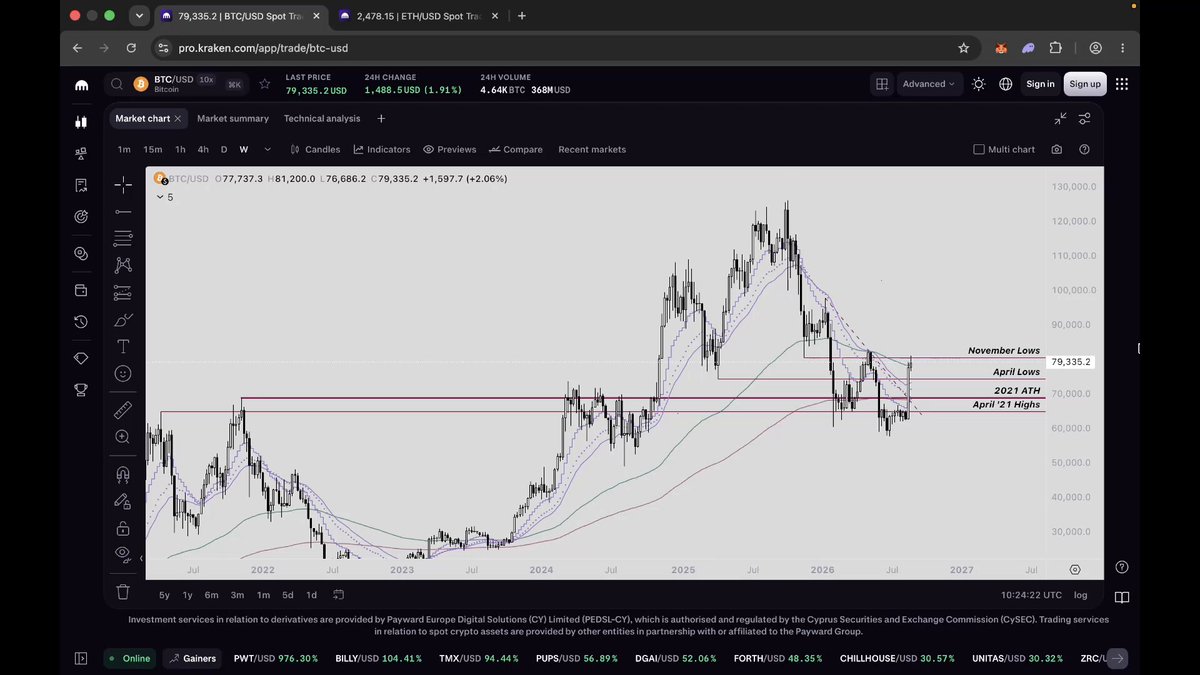The image size is (1200, 675).
Task: Switch to the ETH/USD browser tab
Action: pos(419,16)
